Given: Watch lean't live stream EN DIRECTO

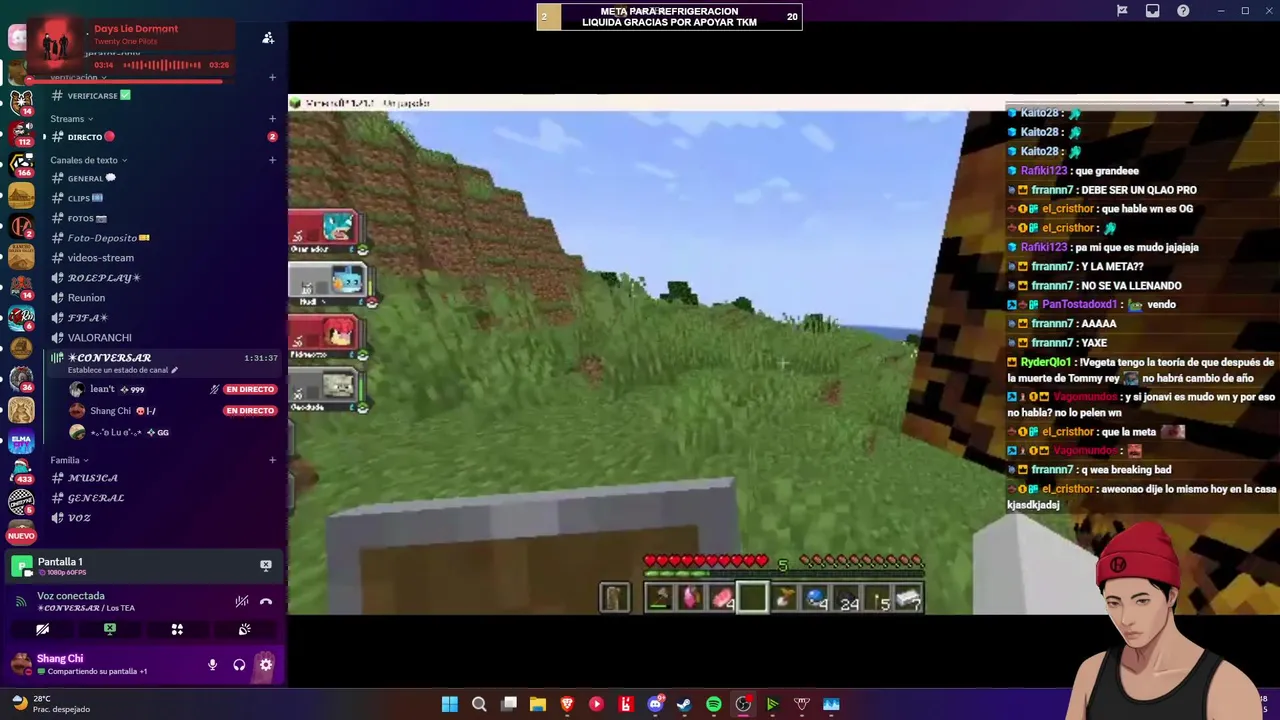Looking at the screenshot, I should [x=250, y=389].
